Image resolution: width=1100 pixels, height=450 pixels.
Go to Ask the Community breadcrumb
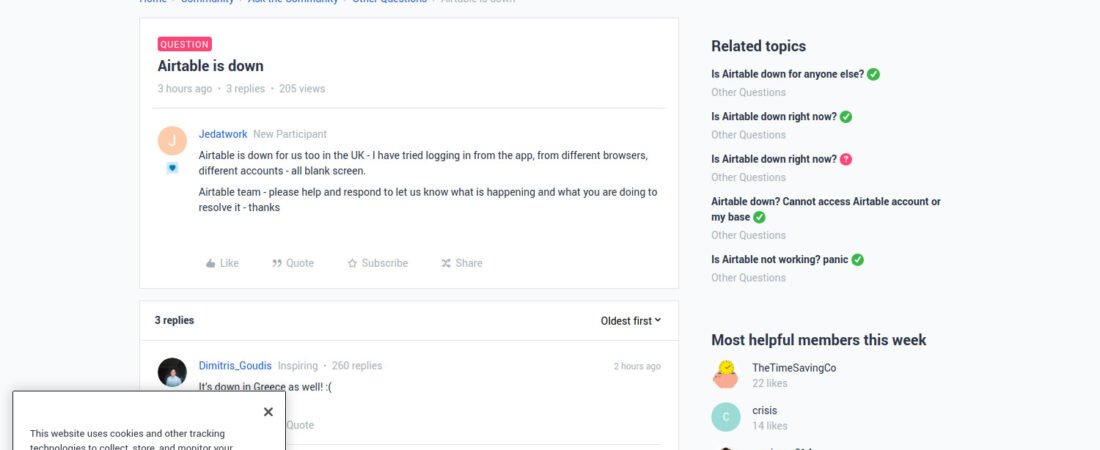[x=291, y=2]
